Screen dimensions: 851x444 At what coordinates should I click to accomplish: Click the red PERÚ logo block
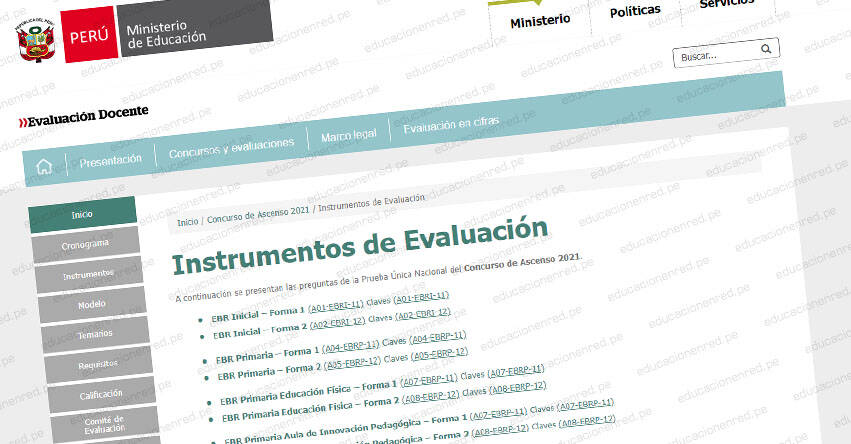89,35
